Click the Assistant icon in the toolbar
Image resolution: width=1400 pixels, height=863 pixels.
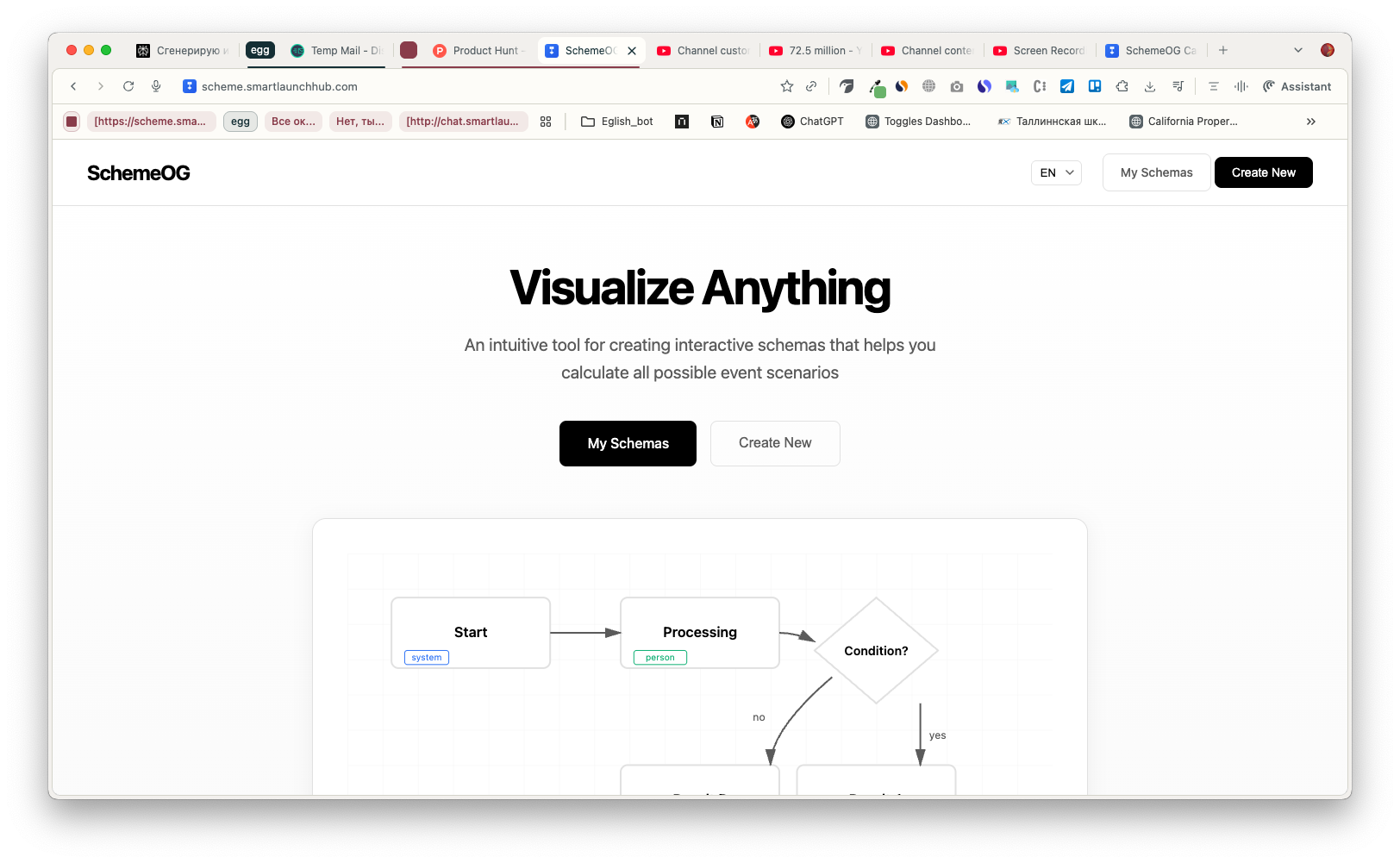coord(1297,86)
